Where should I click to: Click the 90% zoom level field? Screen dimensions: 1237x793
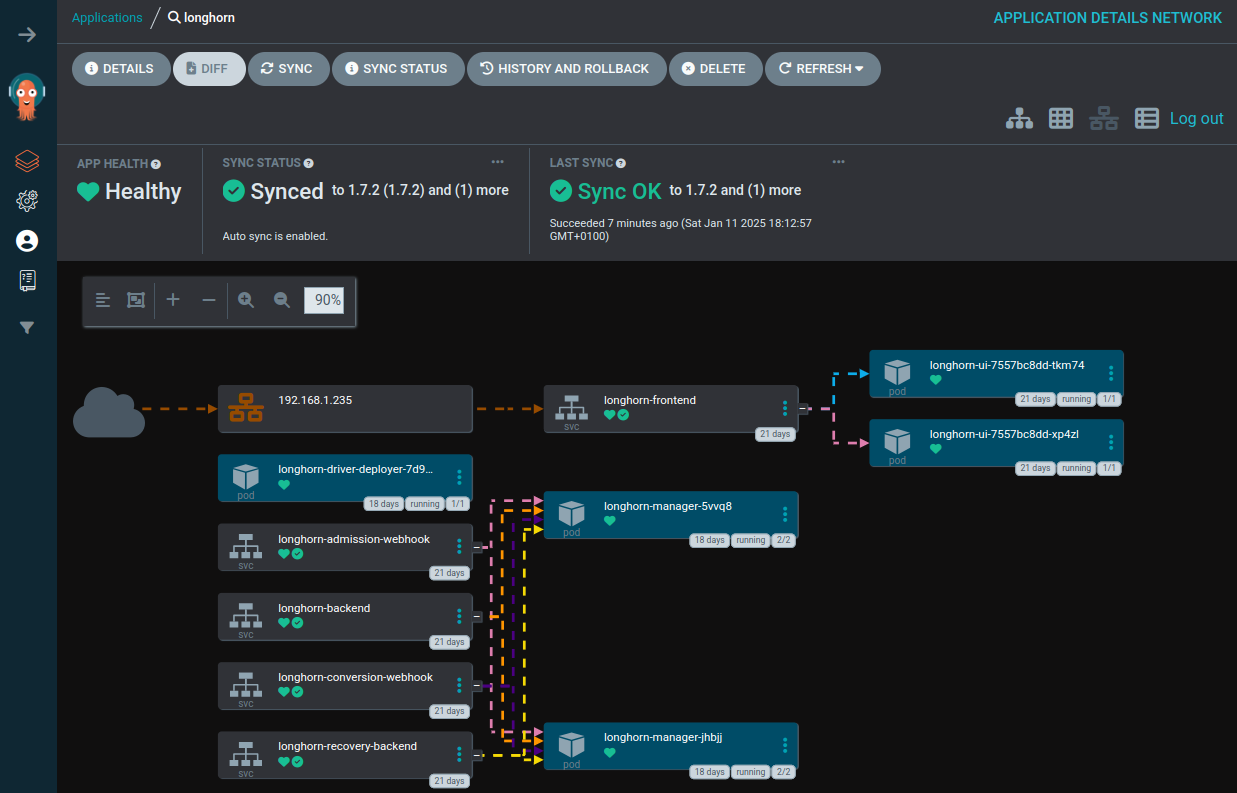(324, 300)
